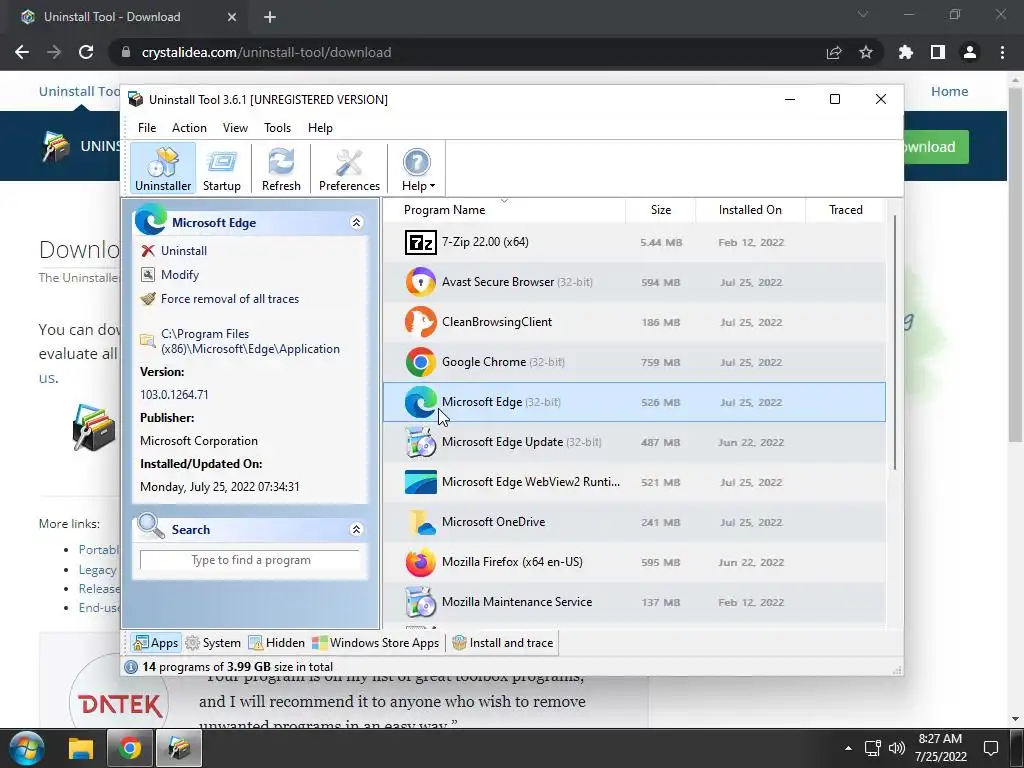
Task: Open the Startup manager toolbar icon
Action: point(221,169)
